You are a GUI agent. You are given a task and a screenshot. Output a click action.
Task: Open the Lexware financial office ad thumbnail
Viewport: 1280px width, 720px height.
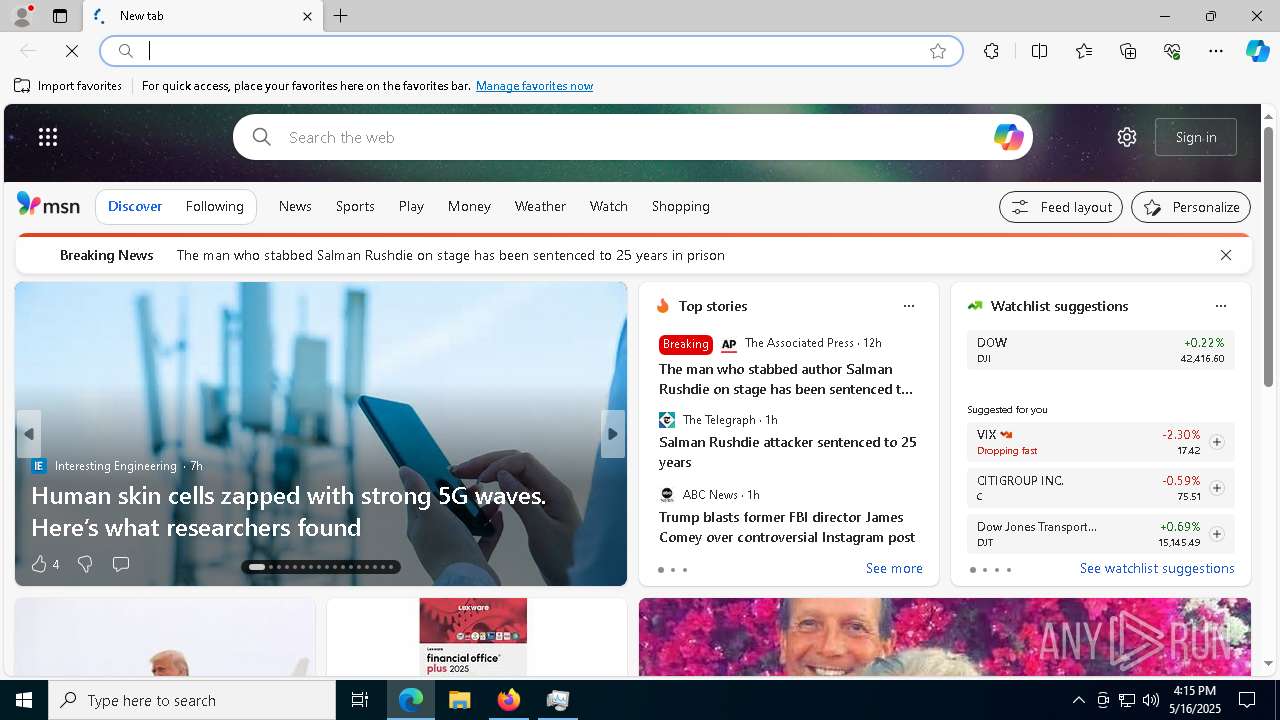[473, 637]
